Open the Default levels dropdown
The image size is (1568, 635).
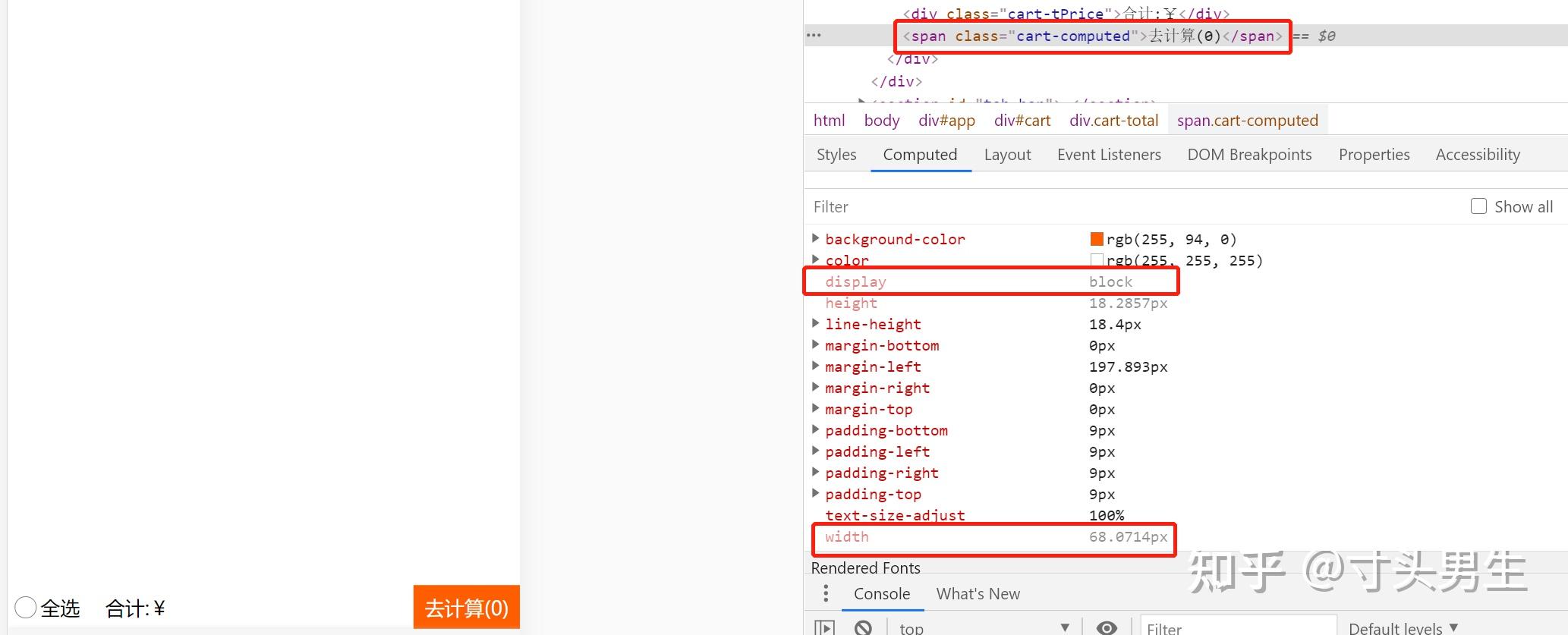(x=1403, y=627)
